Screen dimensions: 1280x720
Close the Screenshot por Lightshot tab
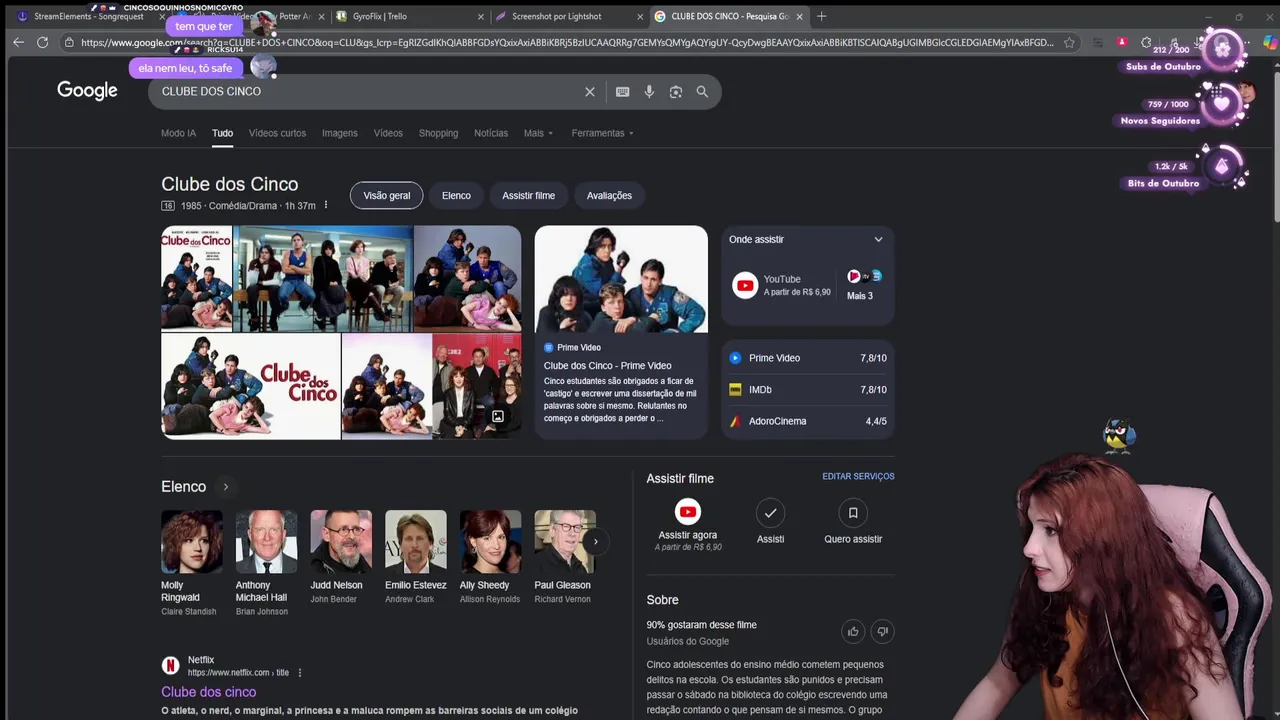point(640,17)
